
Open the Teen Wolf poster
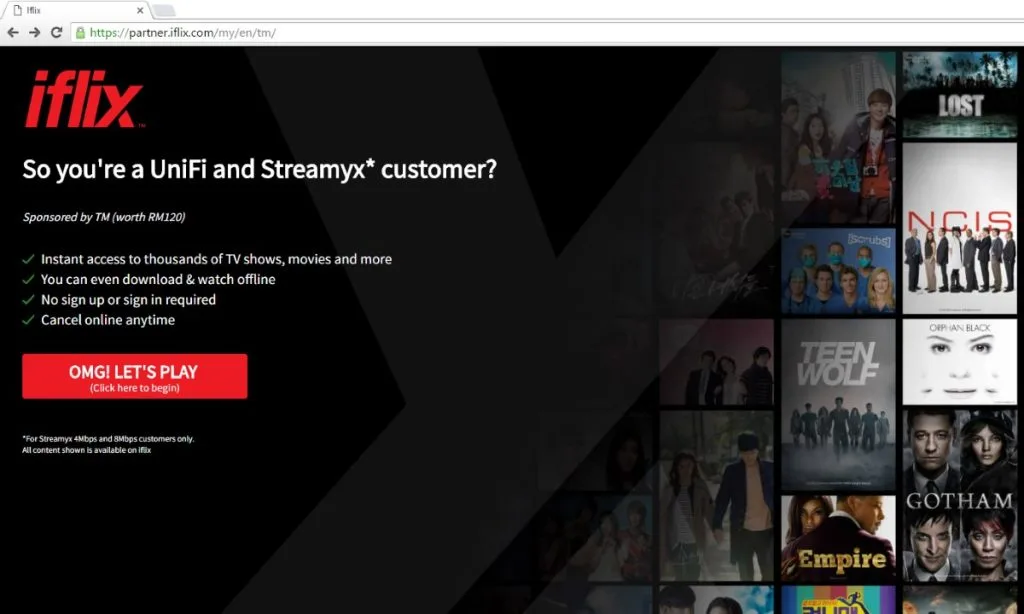[839, 404]
